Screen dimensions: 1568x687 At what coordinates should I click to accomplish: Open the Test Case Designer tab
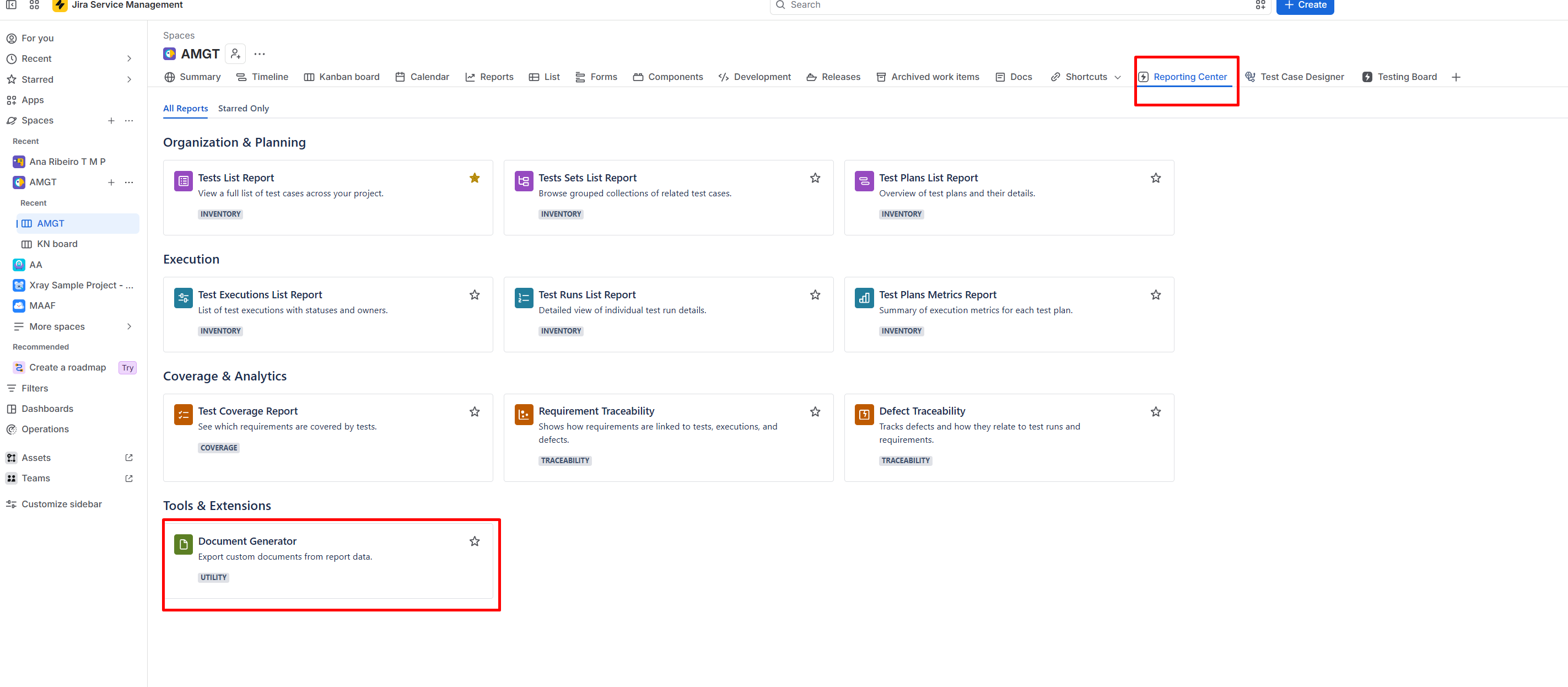tap(1295, 77)
